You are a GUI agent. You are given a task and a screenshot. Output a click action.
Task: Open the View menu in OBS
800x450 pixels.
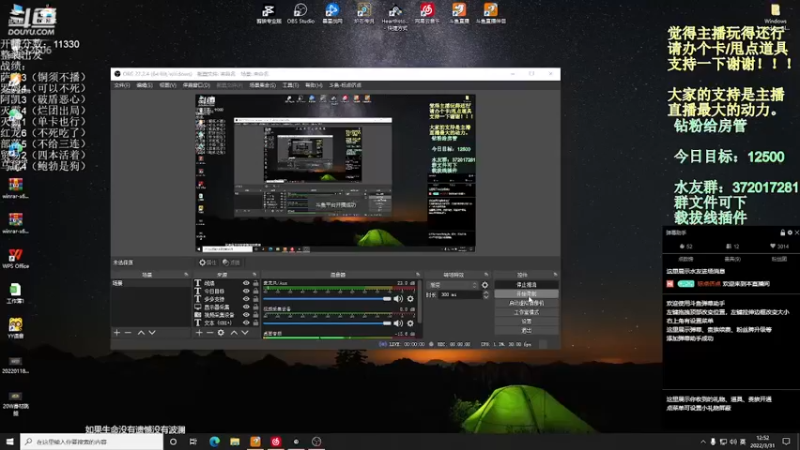[168, 85]
